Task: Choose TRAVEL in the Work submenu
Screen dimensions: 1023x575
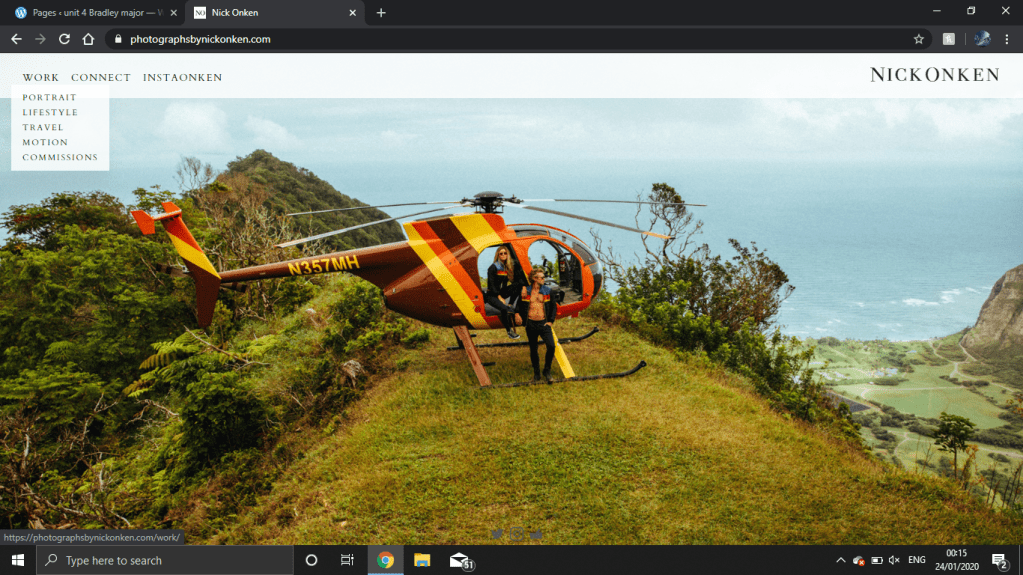Action: click(x=43, y=127)
